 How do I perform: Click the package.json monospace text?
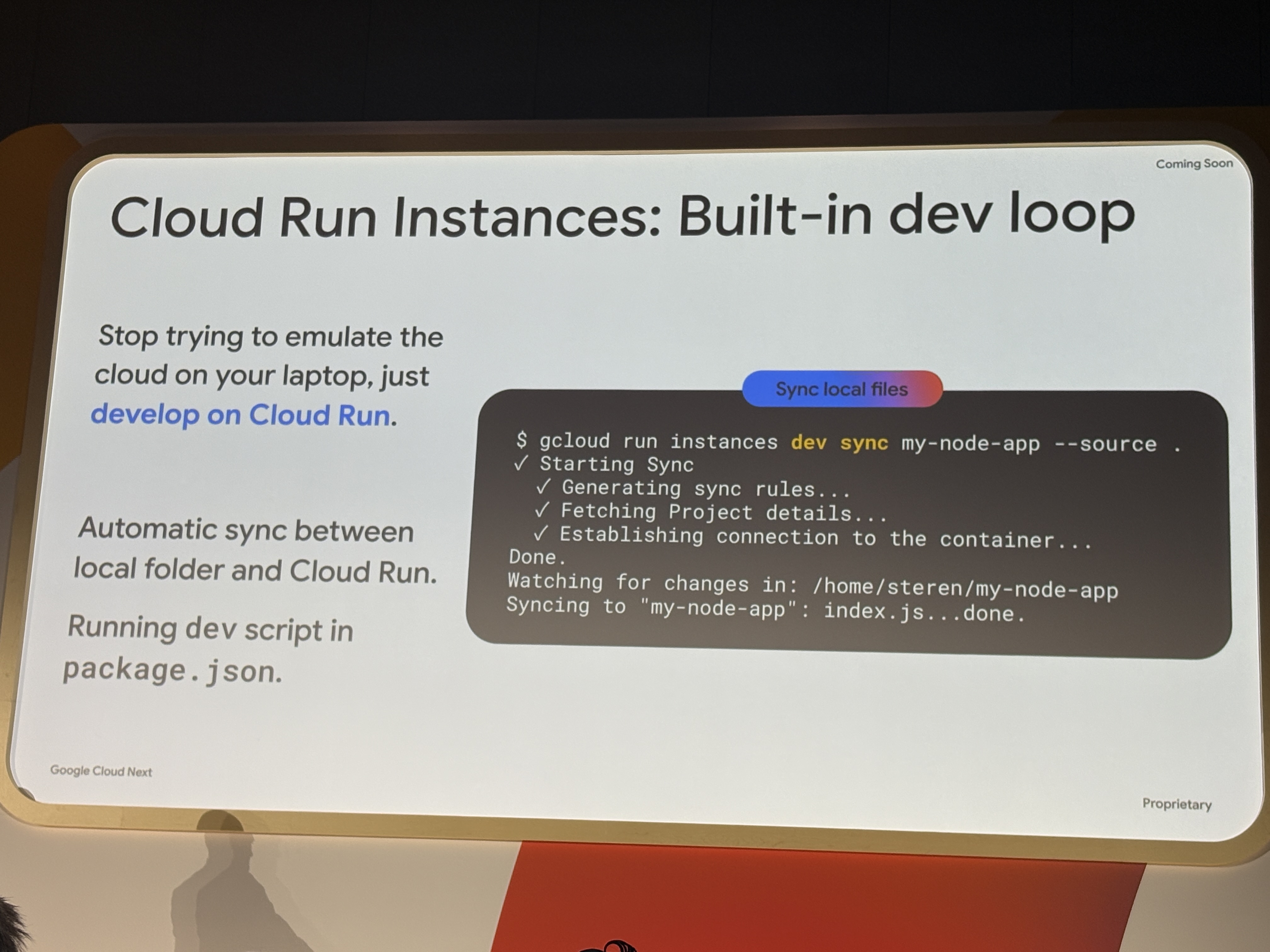coord(172,670)
